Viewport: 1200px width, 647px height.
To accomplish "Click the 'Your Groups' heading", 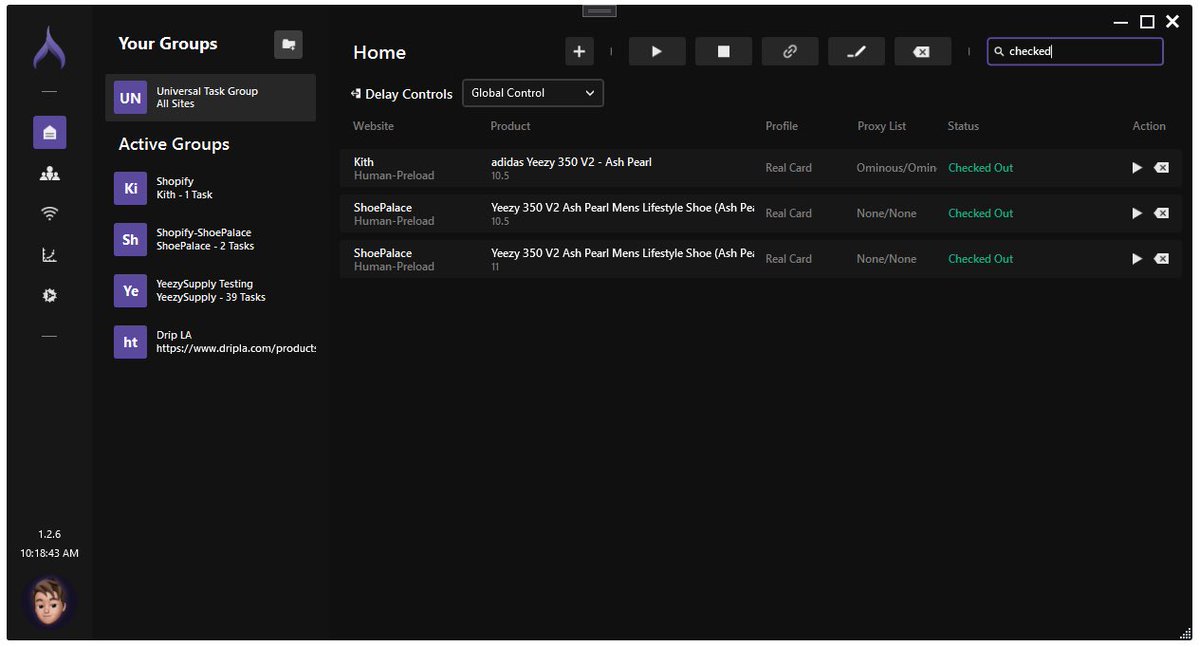I will pos(168,44).
